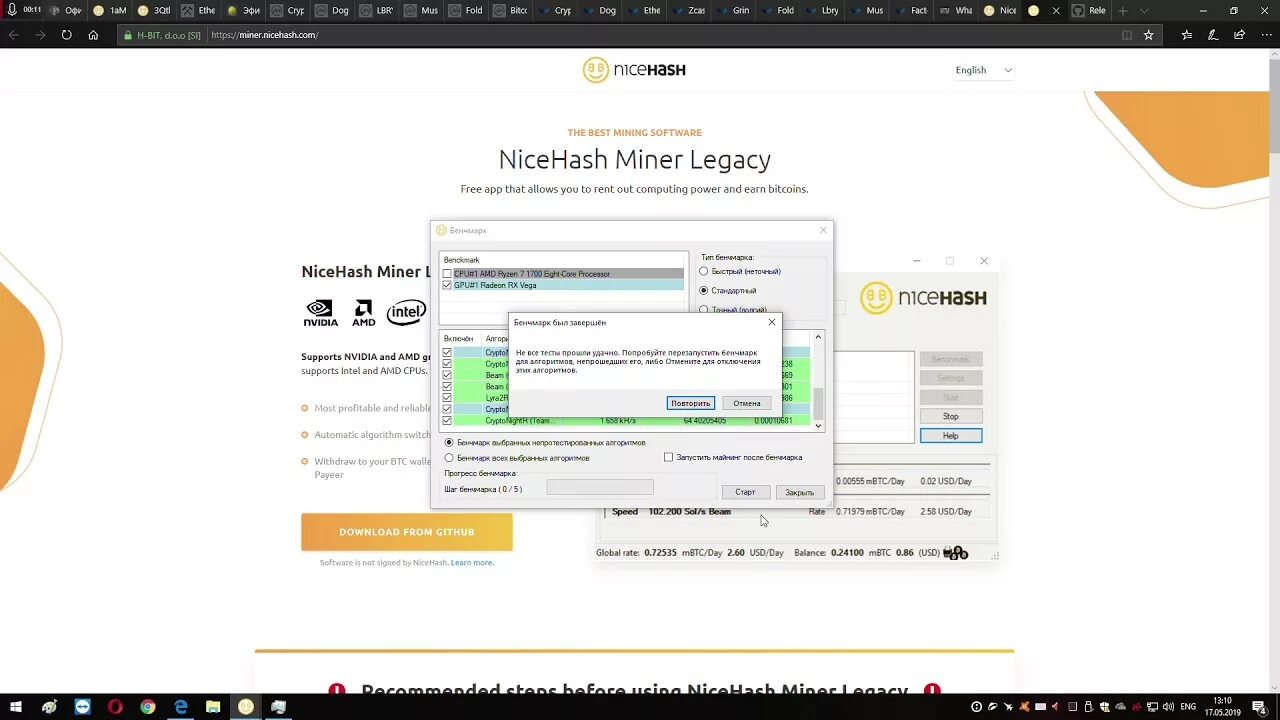This screenshot has width=1280, height=720.
Task: Switch to the Rele browser tab
Action: (1088, 10)
